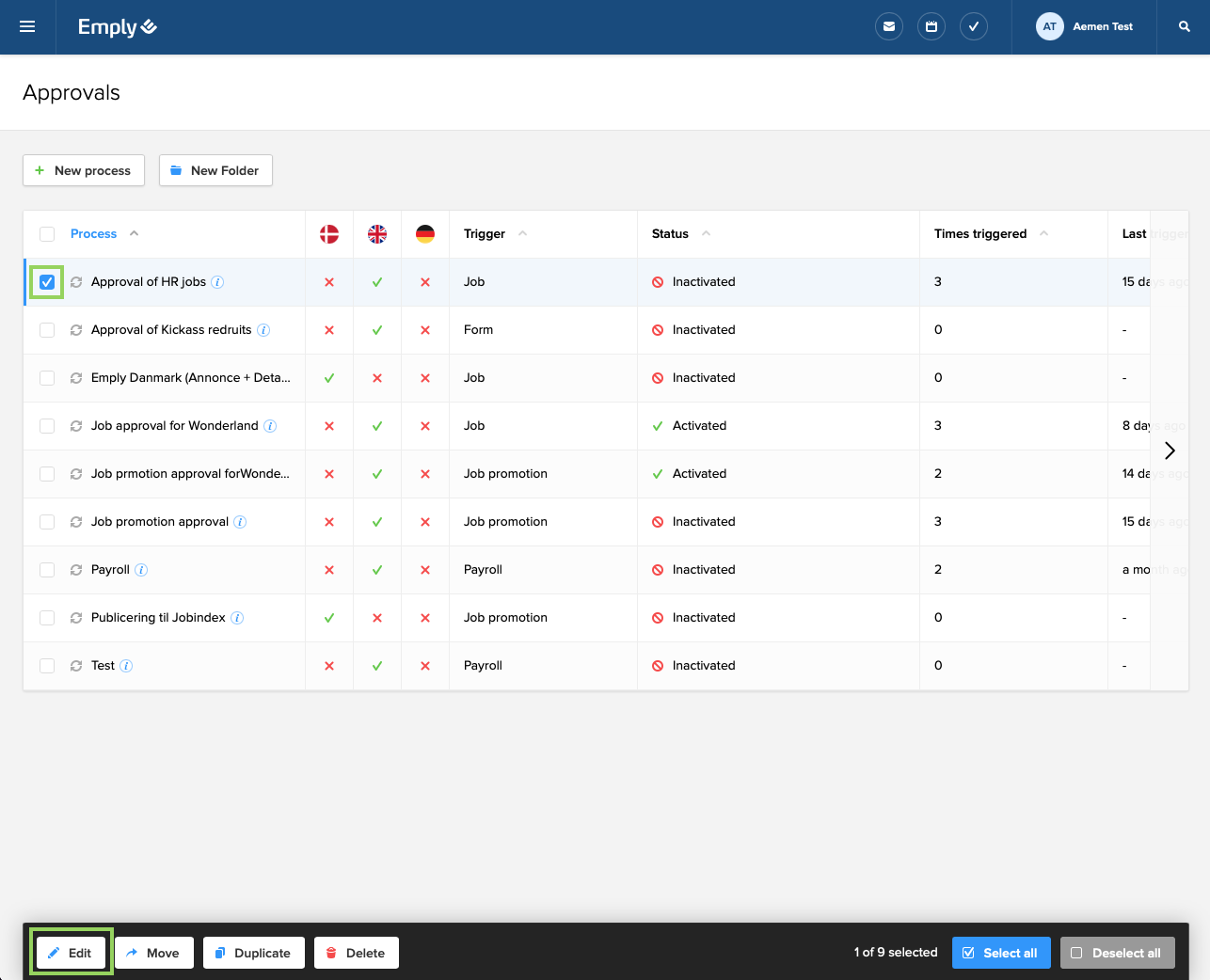
Task: Open the mail envelope icon in header
Action: tap(889, 26)
